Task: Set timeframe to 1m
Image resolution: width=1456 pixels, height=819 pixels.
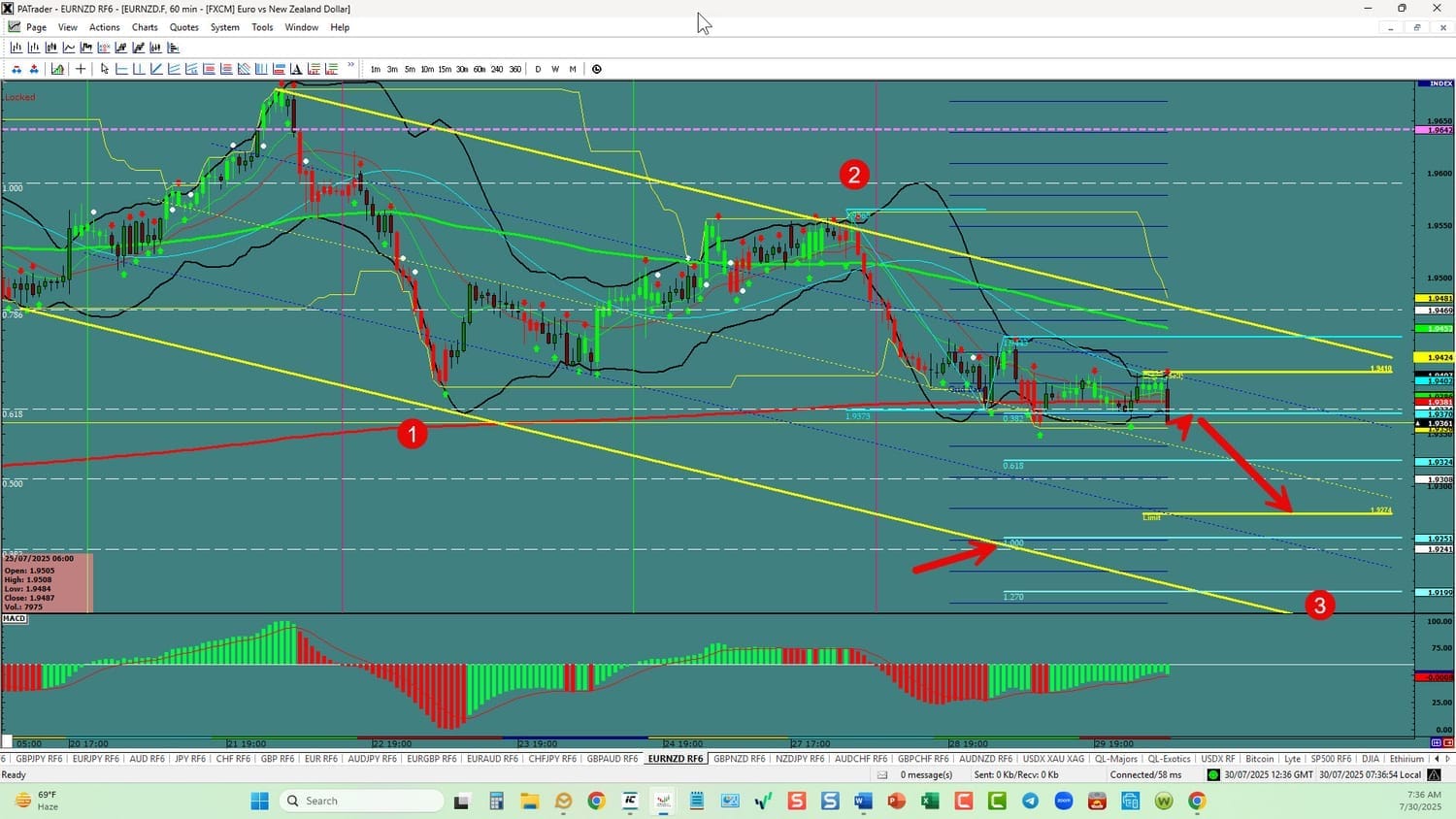Action: (376, 69)
